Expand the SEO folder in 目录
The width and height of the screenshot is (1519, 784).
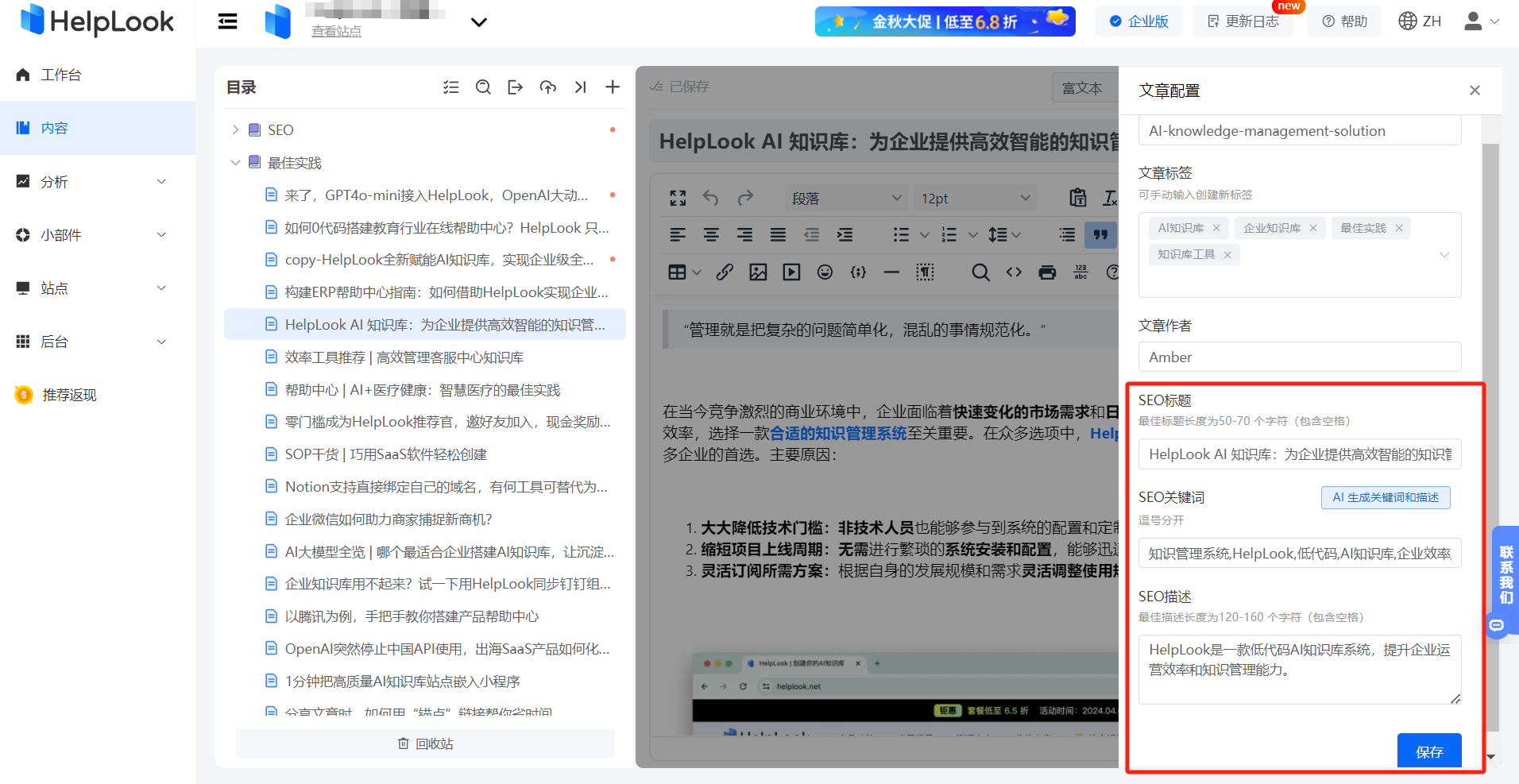(235, 129)
